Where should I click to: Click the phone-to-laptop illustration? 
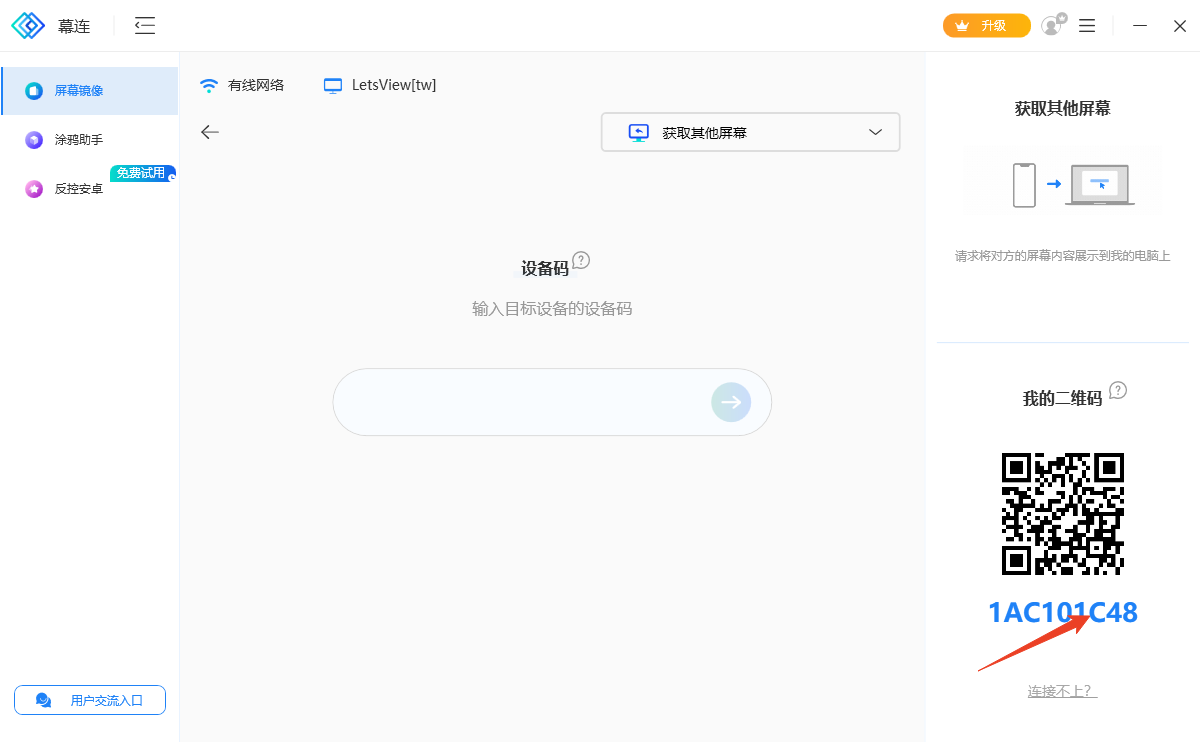coord(1073,185)
